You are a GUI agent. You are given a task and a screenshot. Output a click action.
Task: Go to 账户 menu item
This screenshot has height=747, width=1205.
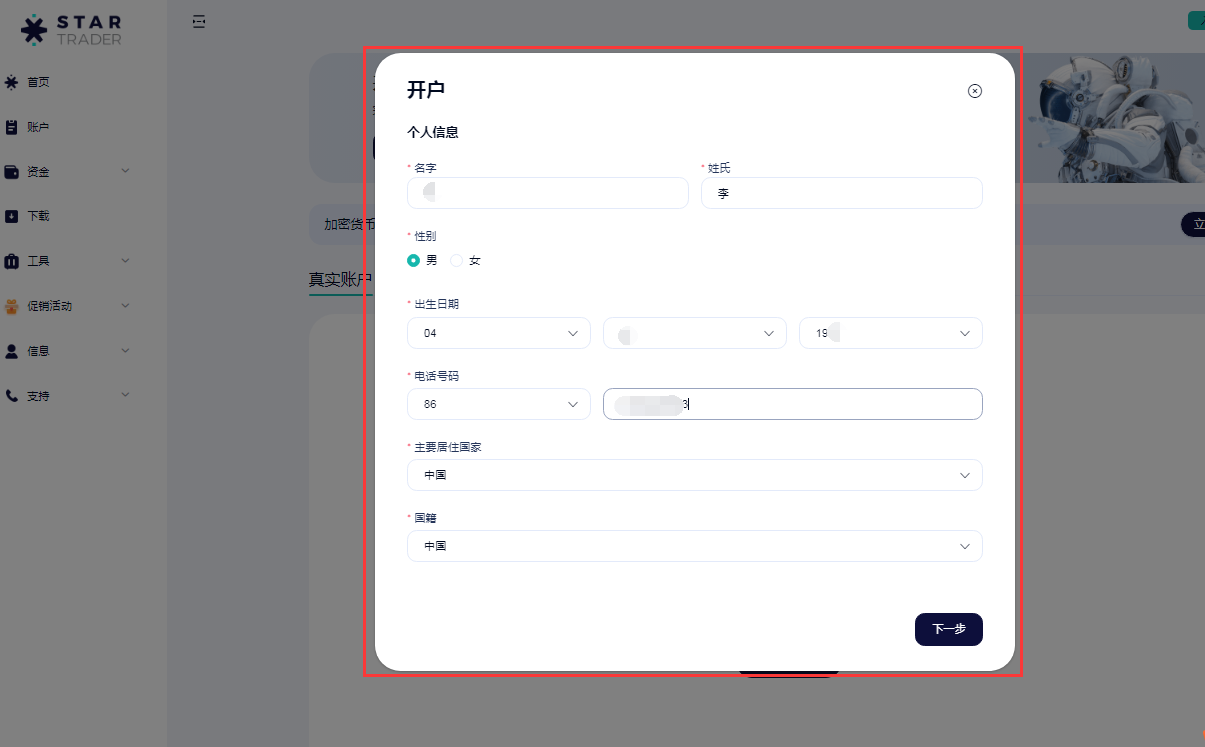(38, 127)
